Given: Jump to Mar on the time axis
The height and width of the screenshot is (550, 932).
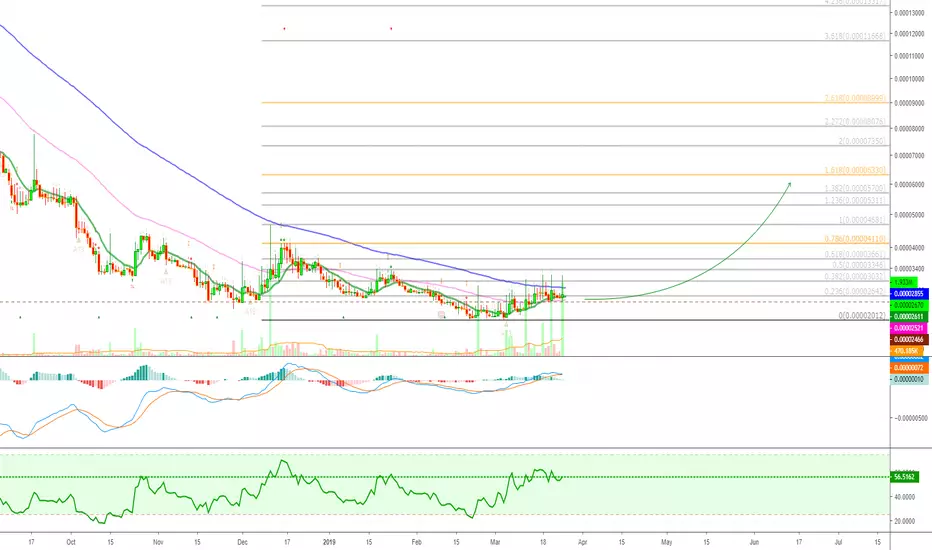Looking at the screenshot, I should 495,542.
